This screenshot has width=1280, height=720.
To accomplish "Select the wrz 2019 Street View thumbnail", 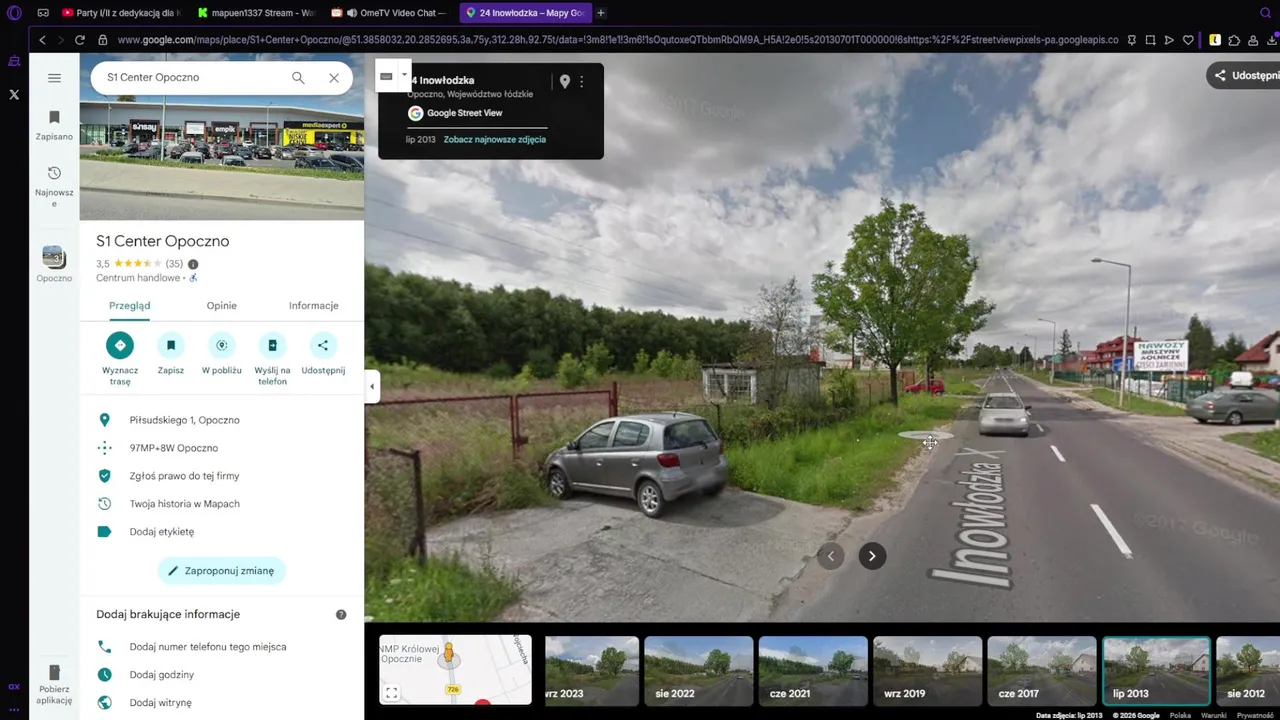I will [x=927, y=670].
